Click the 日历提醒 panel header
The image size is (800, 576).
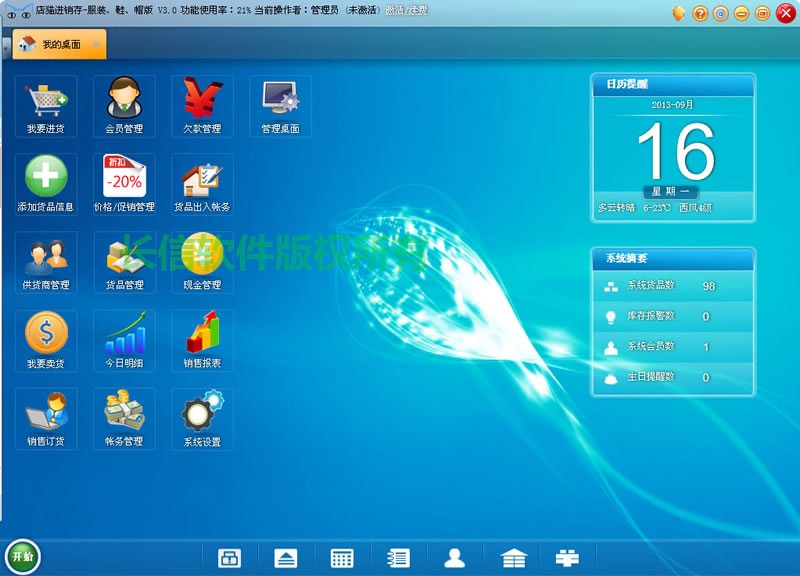pos(673,85)
